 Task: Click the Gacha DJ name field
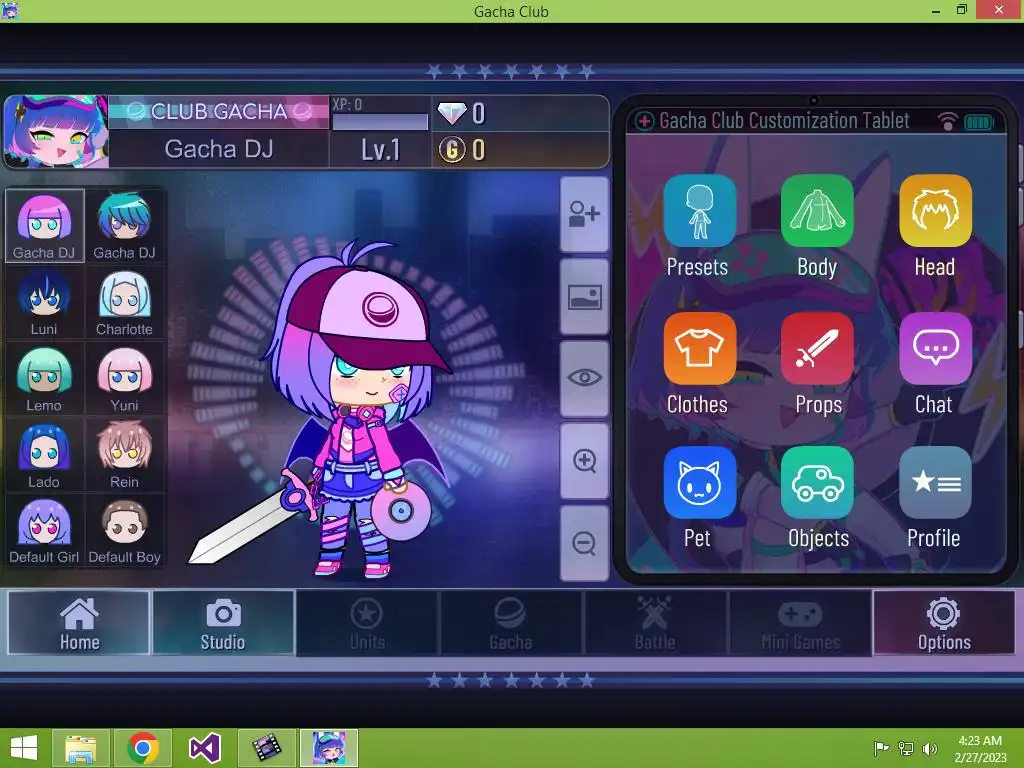click(219, 150)
